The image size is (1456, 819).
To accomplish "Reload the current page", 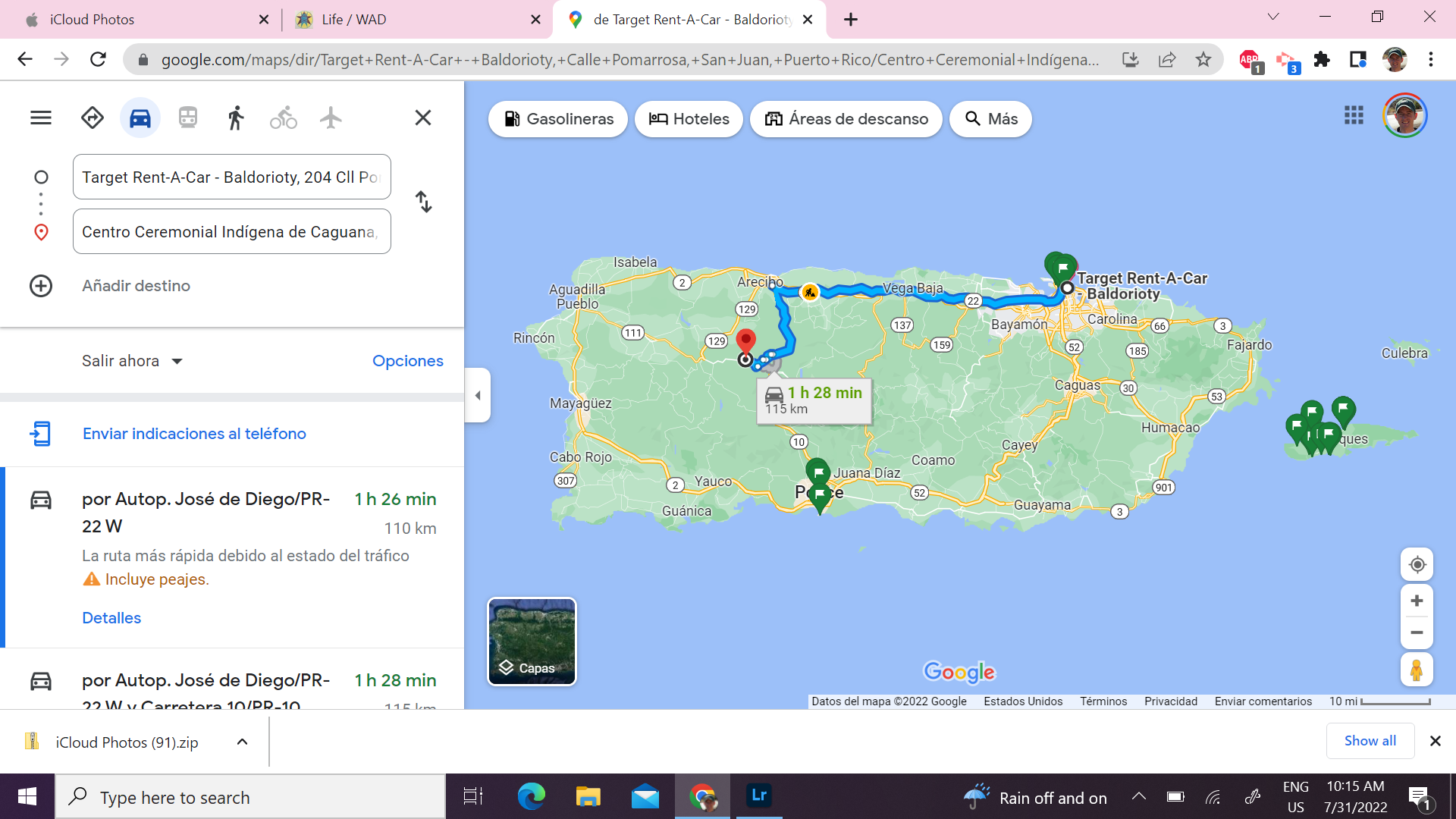I will click(98, 59).
